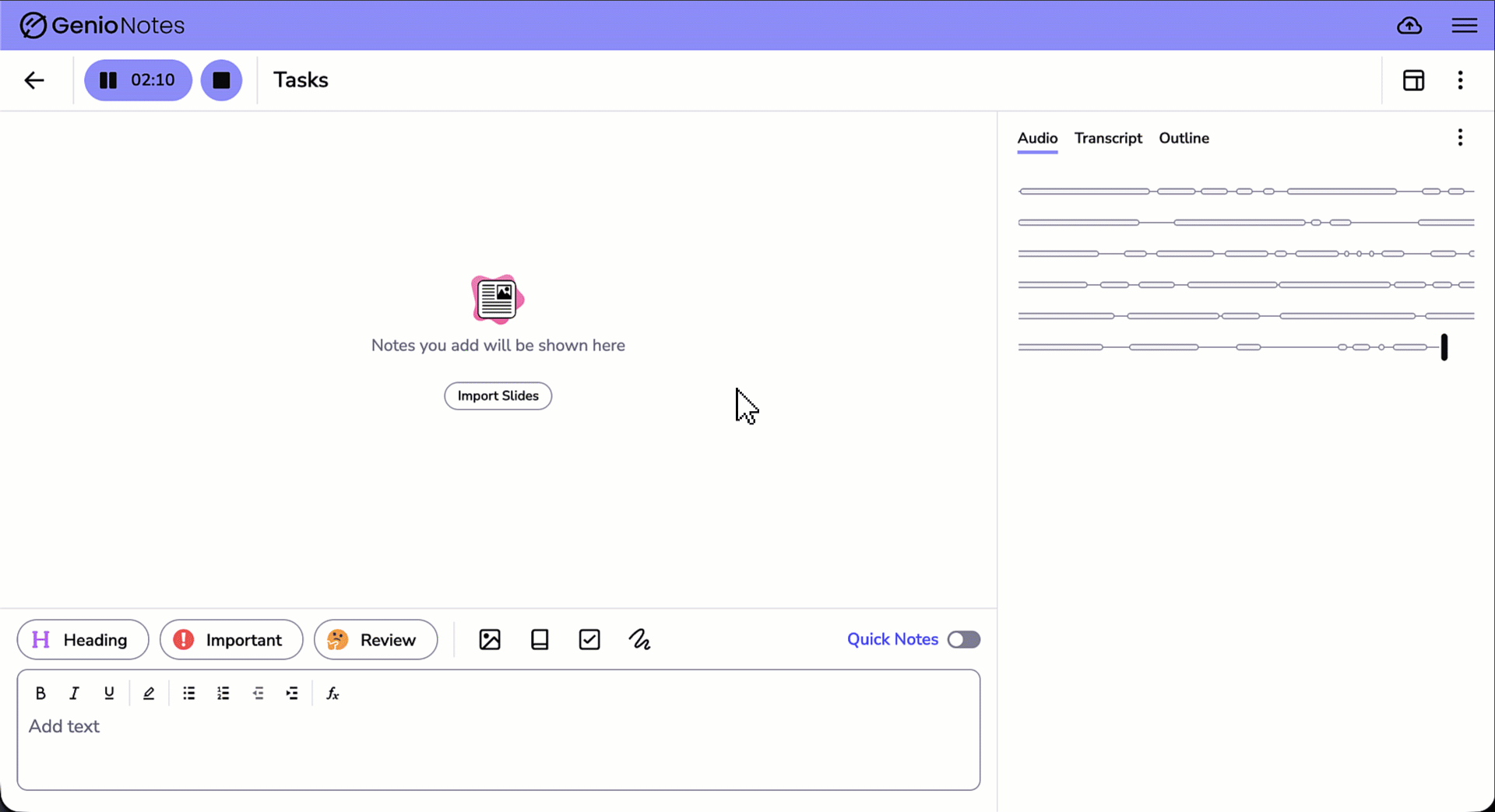The width and height of the screenshot is (1495, 812).
Task: Toggle italic formatting
Action: 75,694
